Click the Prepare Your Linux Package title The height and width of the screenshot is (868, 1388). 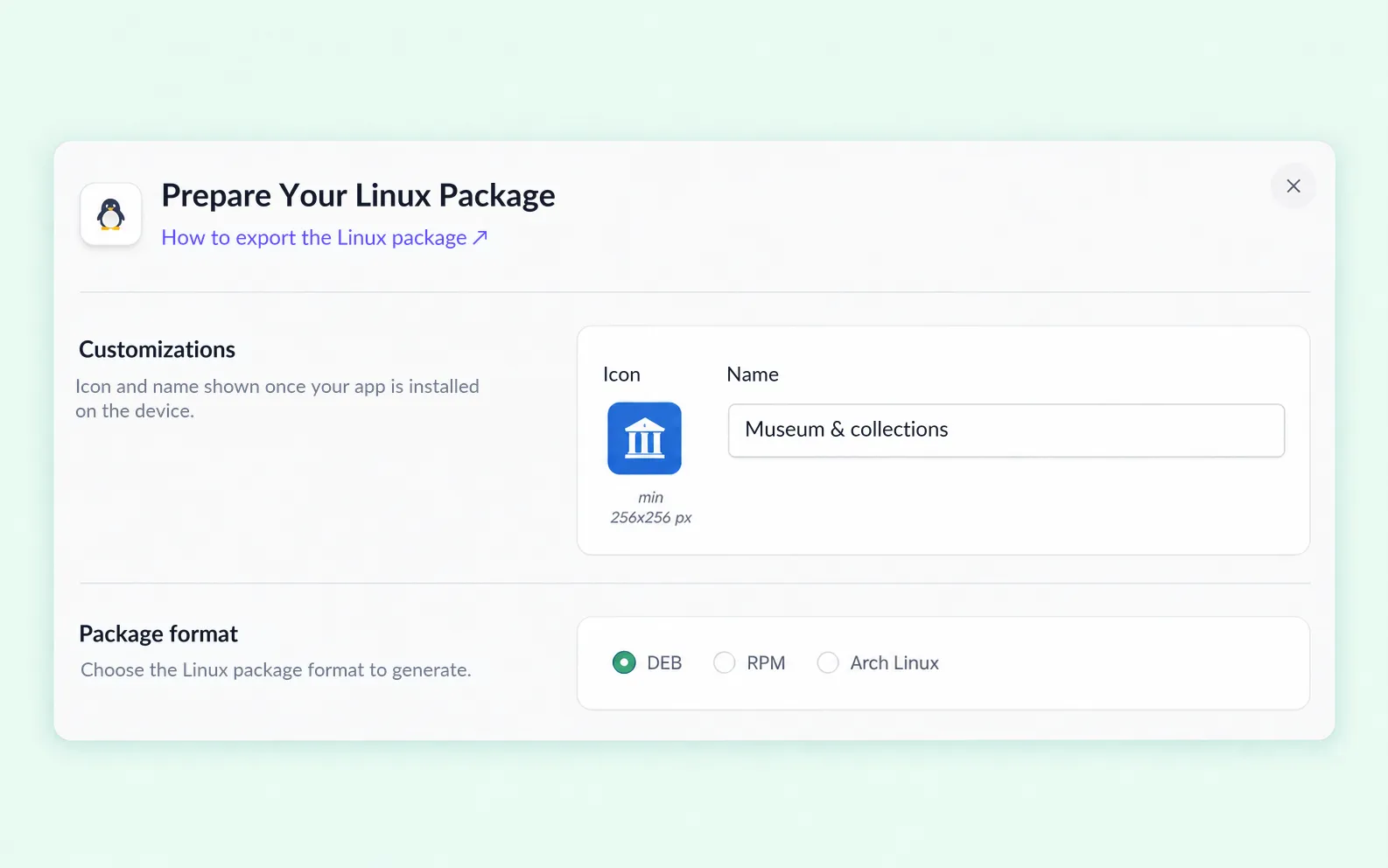coord(358,195)
